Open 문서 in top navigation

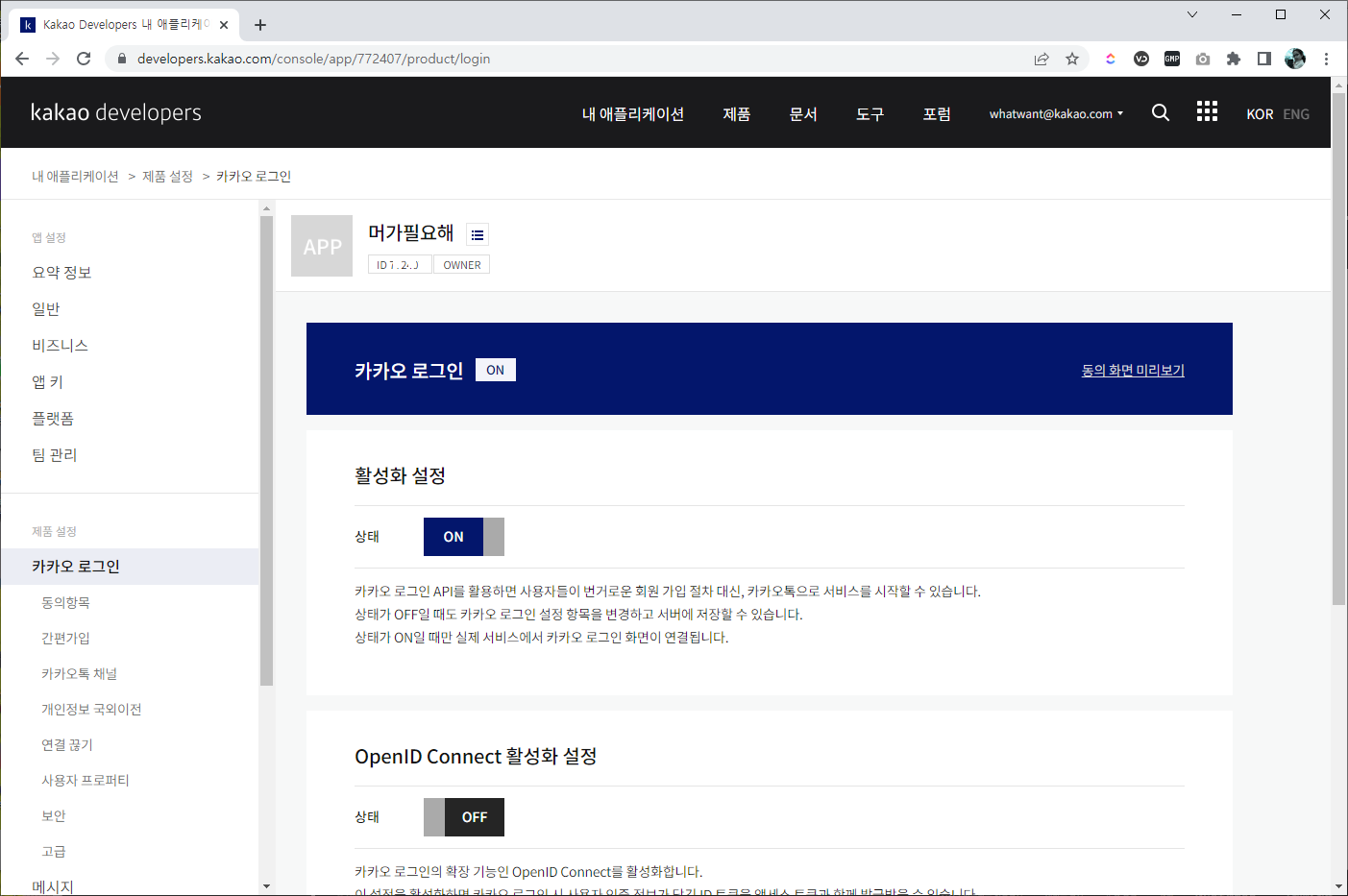pos(803,113)
